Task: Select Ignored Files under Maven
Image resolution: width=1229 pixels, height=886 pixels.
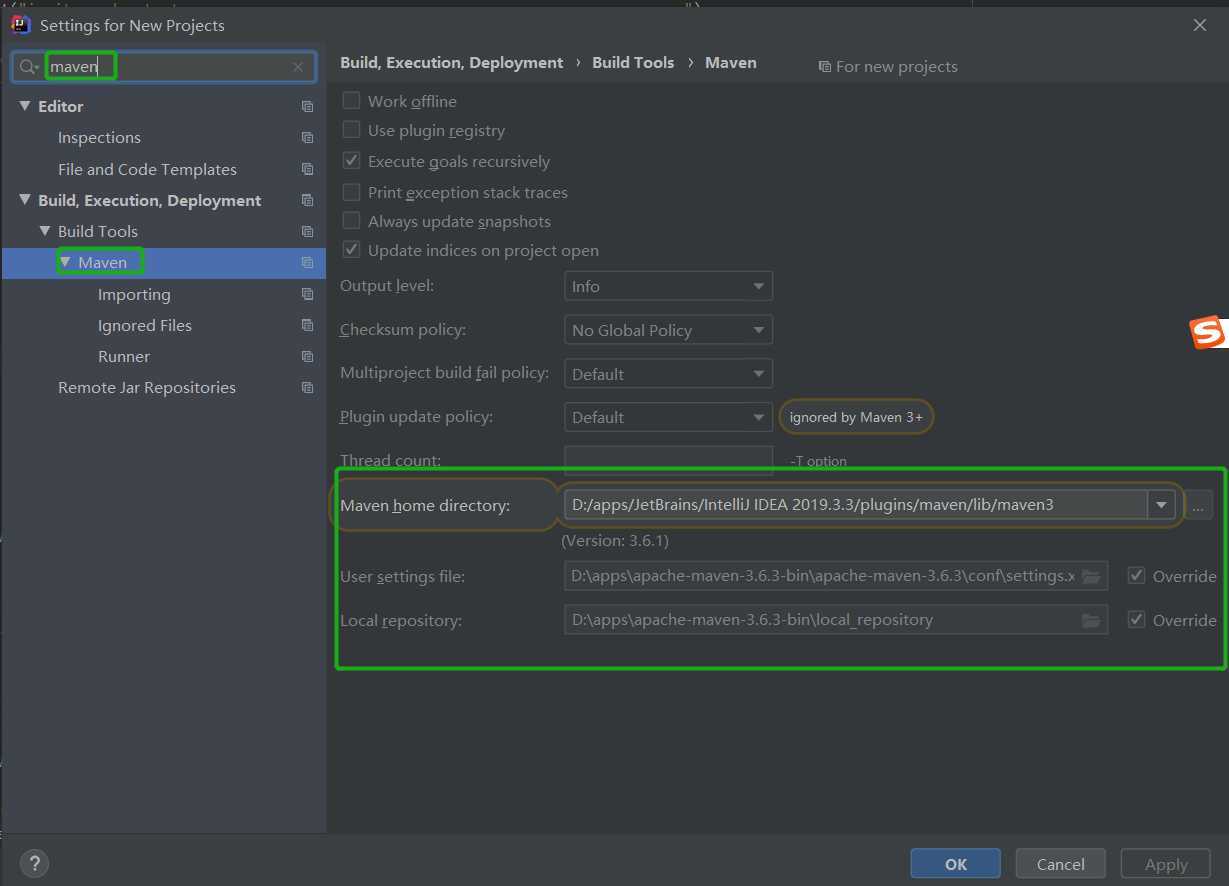Action: (x=145, y=325)
